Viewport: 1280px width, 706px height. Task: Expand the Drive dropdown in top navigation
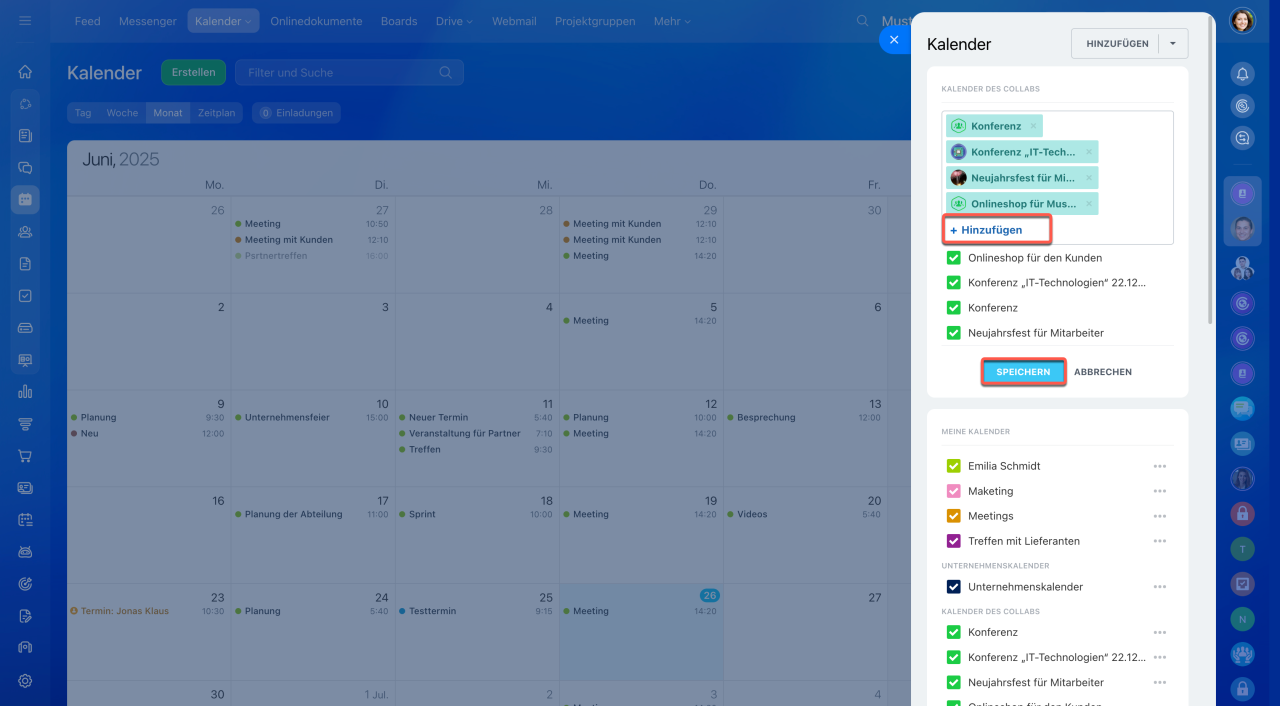(454, 21)
